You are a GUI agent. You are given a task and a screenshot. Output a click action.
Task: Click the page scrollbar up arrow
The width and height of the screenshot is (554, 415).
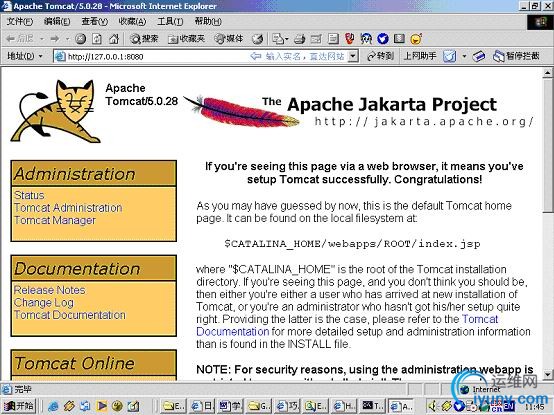(x=547, y=73)
